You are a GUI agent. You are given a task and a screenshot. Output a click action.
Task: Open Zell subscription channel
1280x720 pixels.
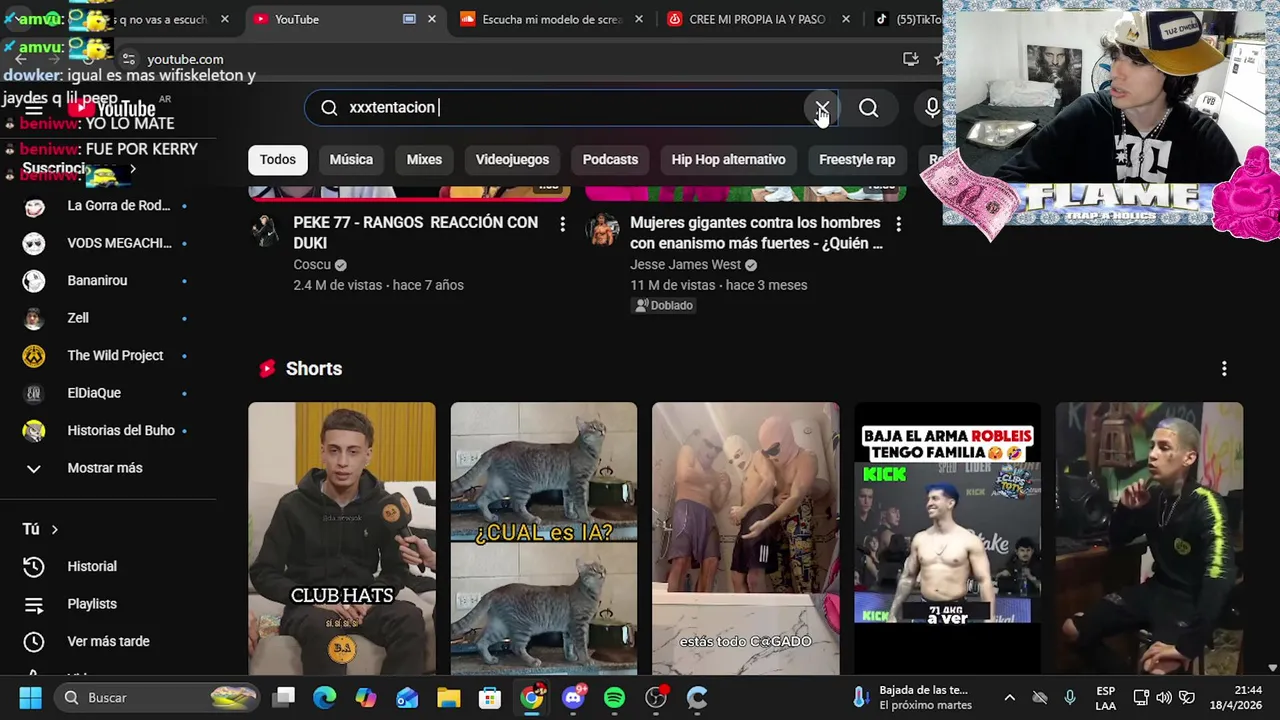[108, 318]
